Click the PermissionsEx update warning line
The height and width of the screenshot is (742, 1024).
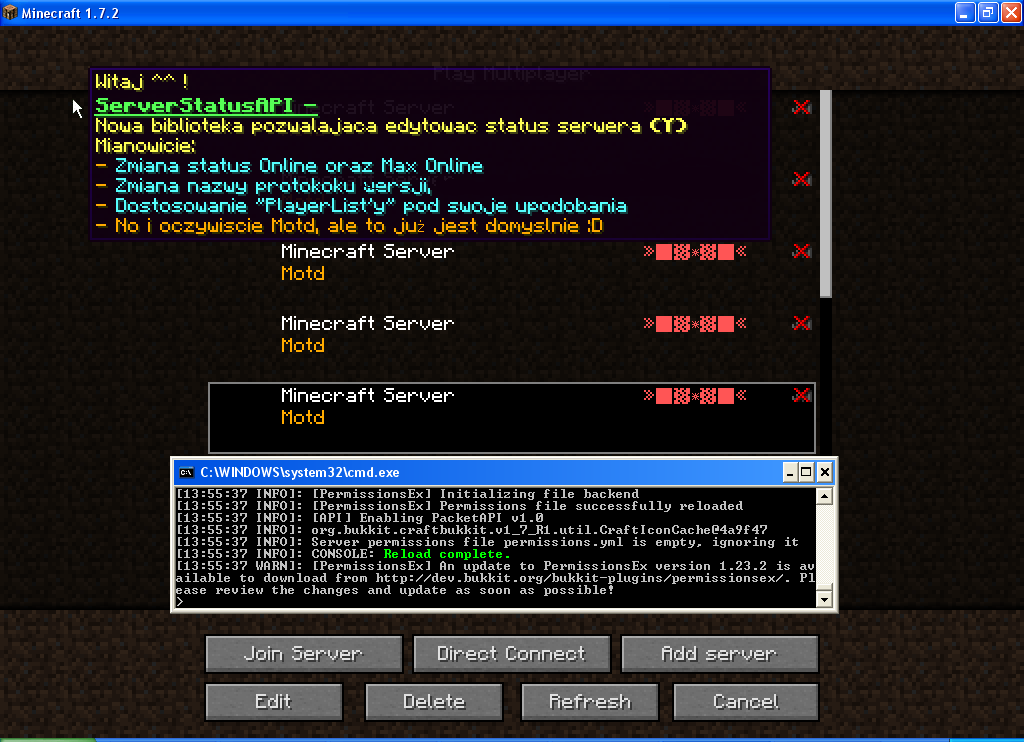496,578
